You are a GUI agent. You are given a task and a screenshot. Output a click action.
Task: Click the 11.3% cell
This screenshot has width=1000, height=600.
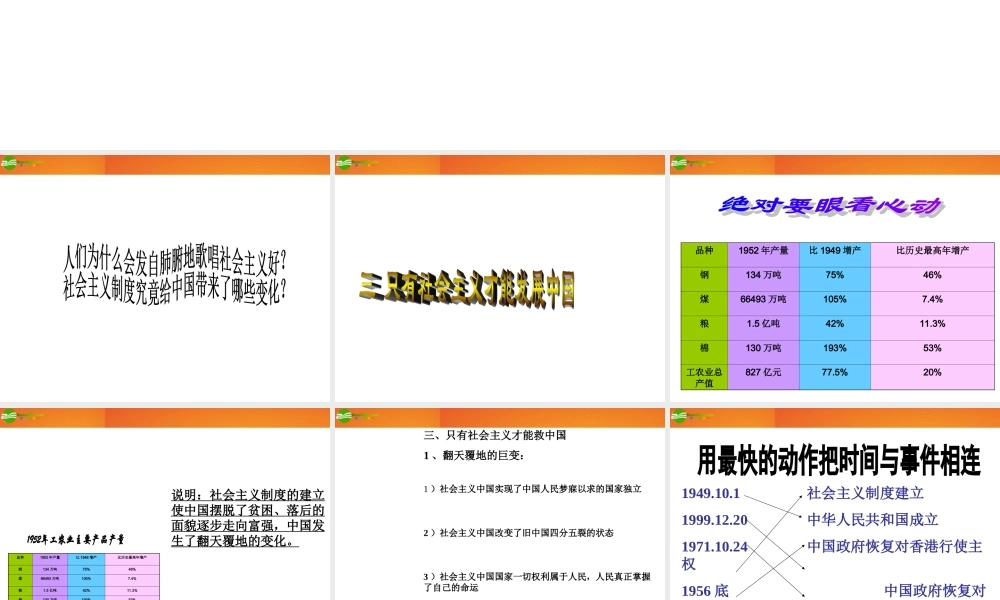[932, 328]
